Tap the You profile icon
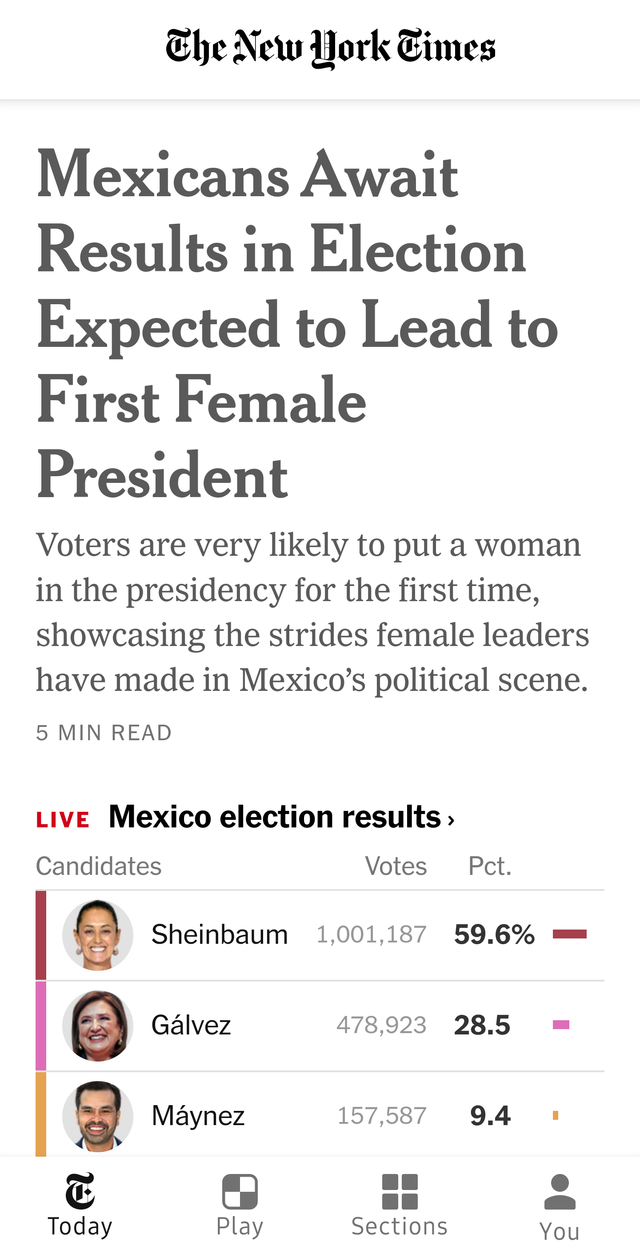 [x=559, y=1191]
